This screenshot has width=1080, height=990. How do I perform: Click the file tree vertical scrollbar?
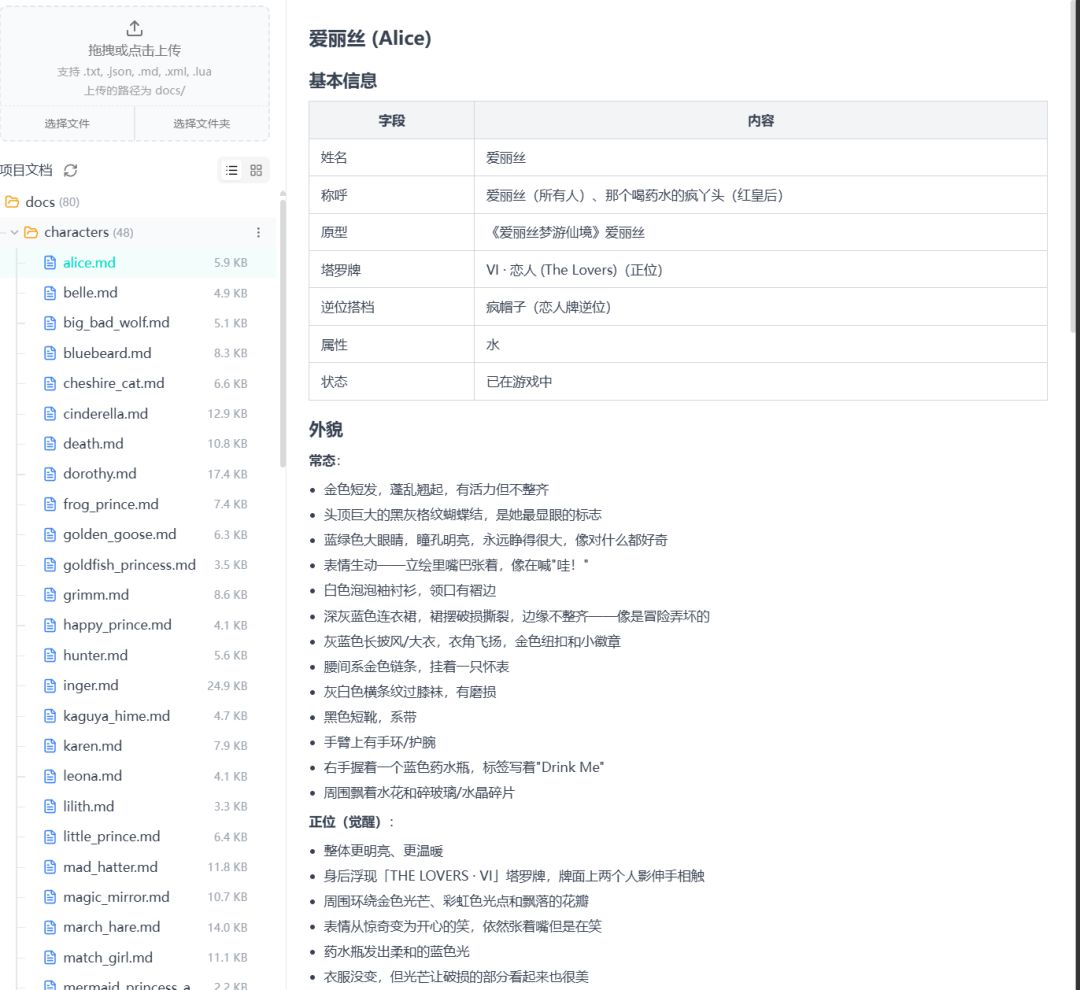tap(282, 331)
